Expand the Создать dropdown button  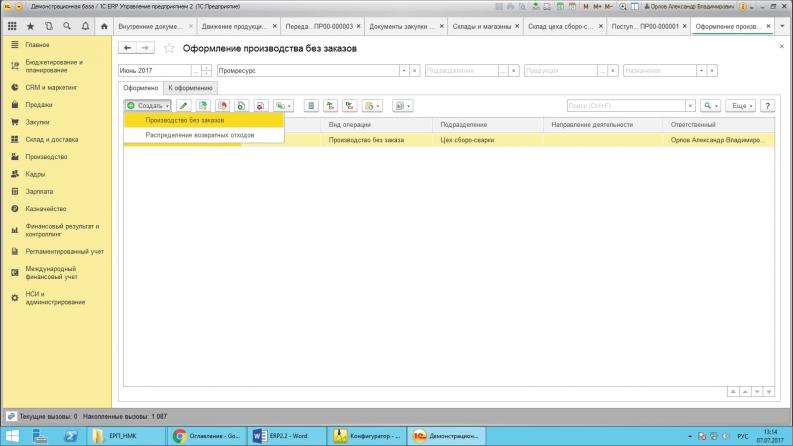(x=148, y=105)
